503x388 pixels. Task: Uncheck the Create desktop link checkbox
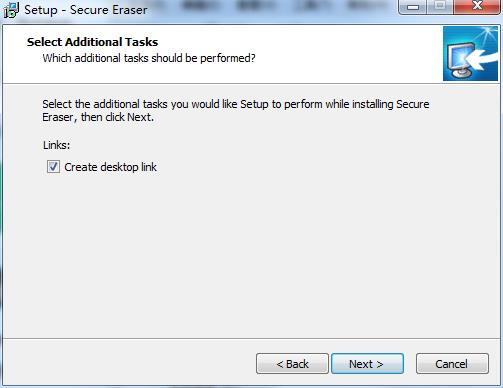(53, 167)
